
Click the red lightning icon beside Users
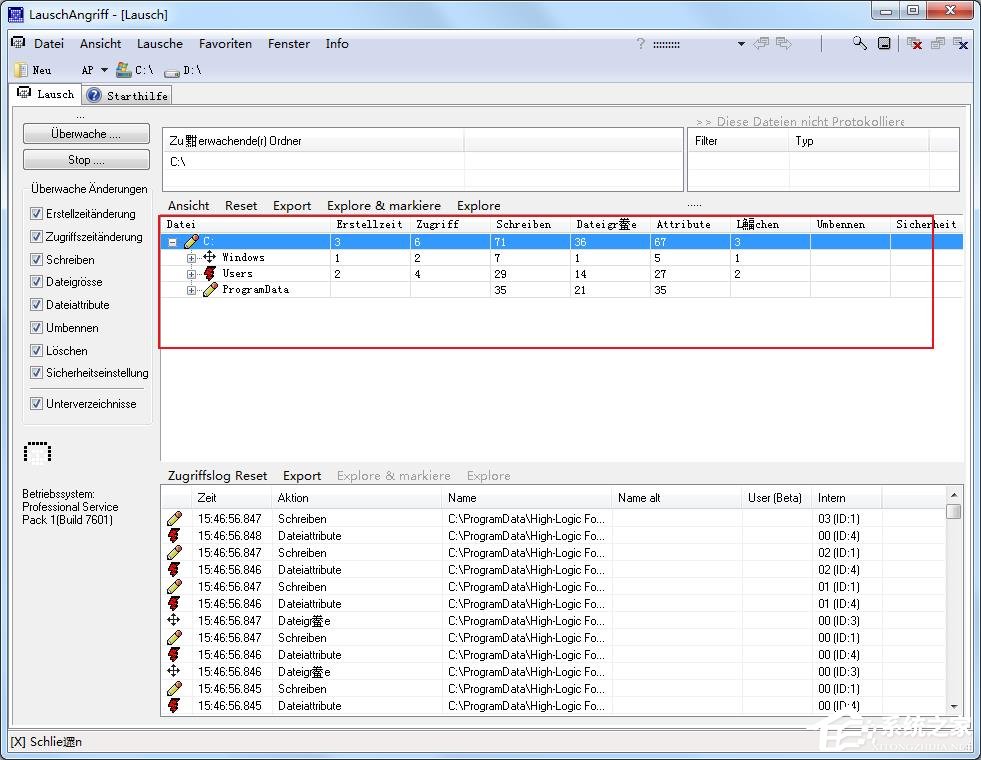210,273
